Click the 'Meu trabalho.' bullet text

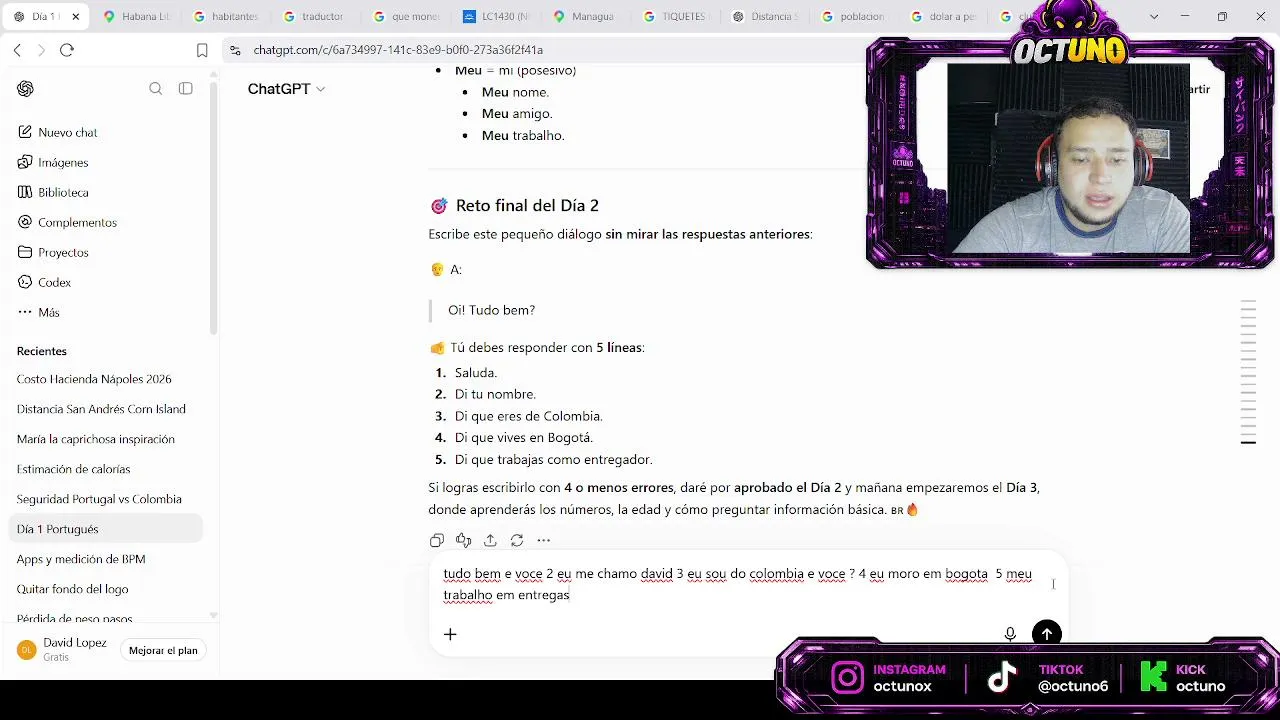[523, 135]
